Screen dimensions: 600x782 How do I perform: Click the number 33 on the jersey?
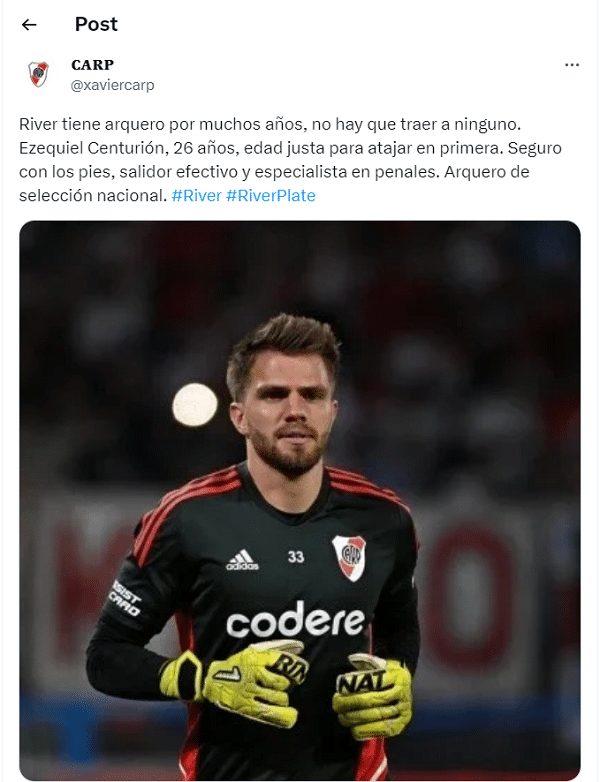coord(296,557)
